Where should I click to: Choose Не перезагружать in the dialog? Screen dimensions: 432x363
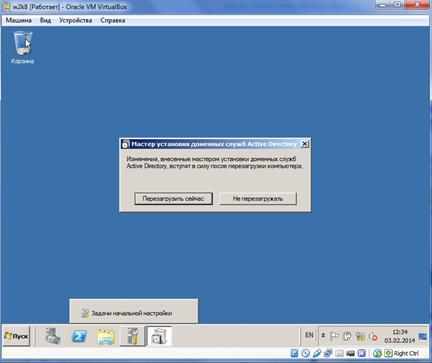258,199
